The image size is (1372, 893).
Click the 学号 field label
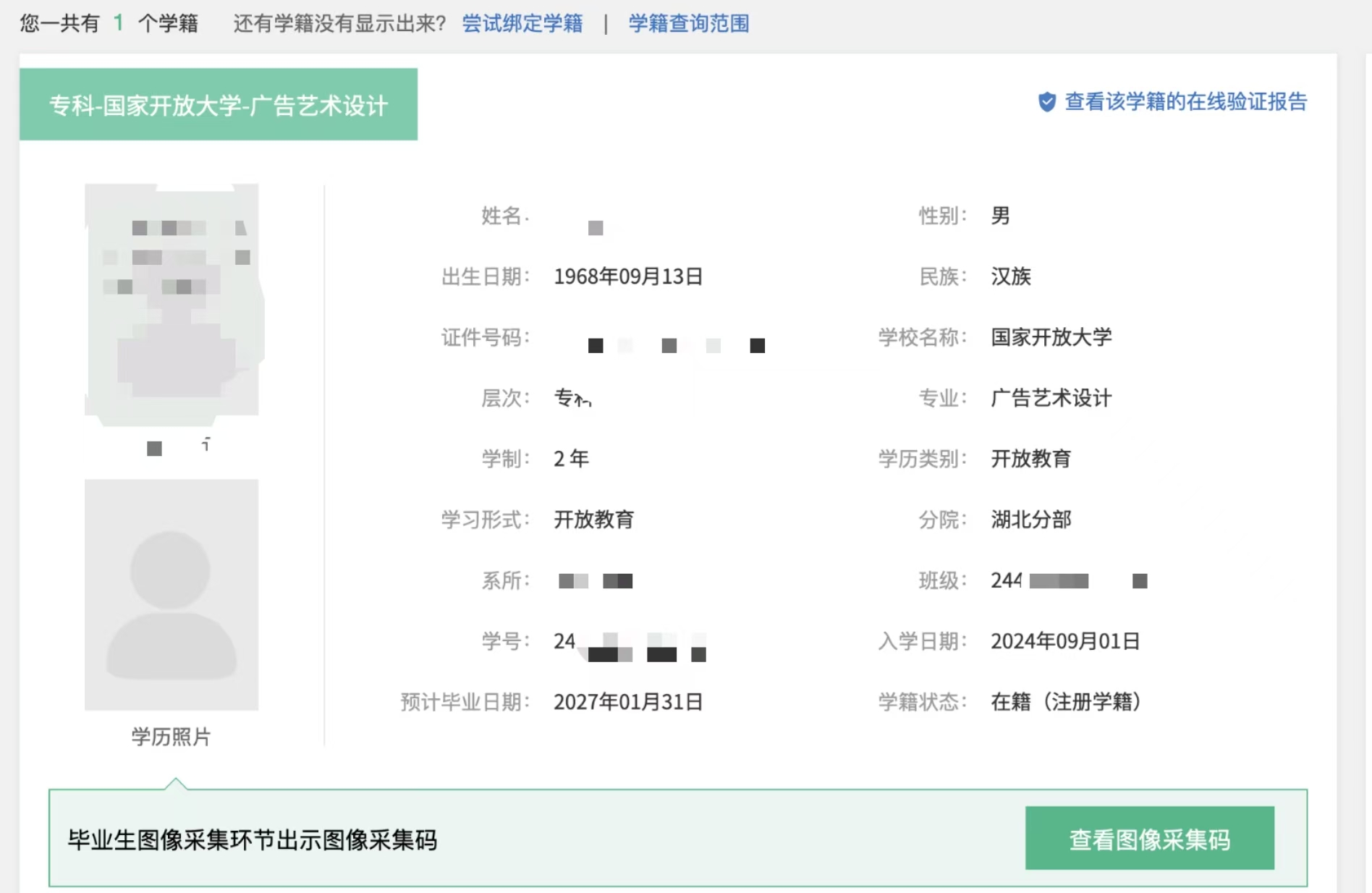506,641
